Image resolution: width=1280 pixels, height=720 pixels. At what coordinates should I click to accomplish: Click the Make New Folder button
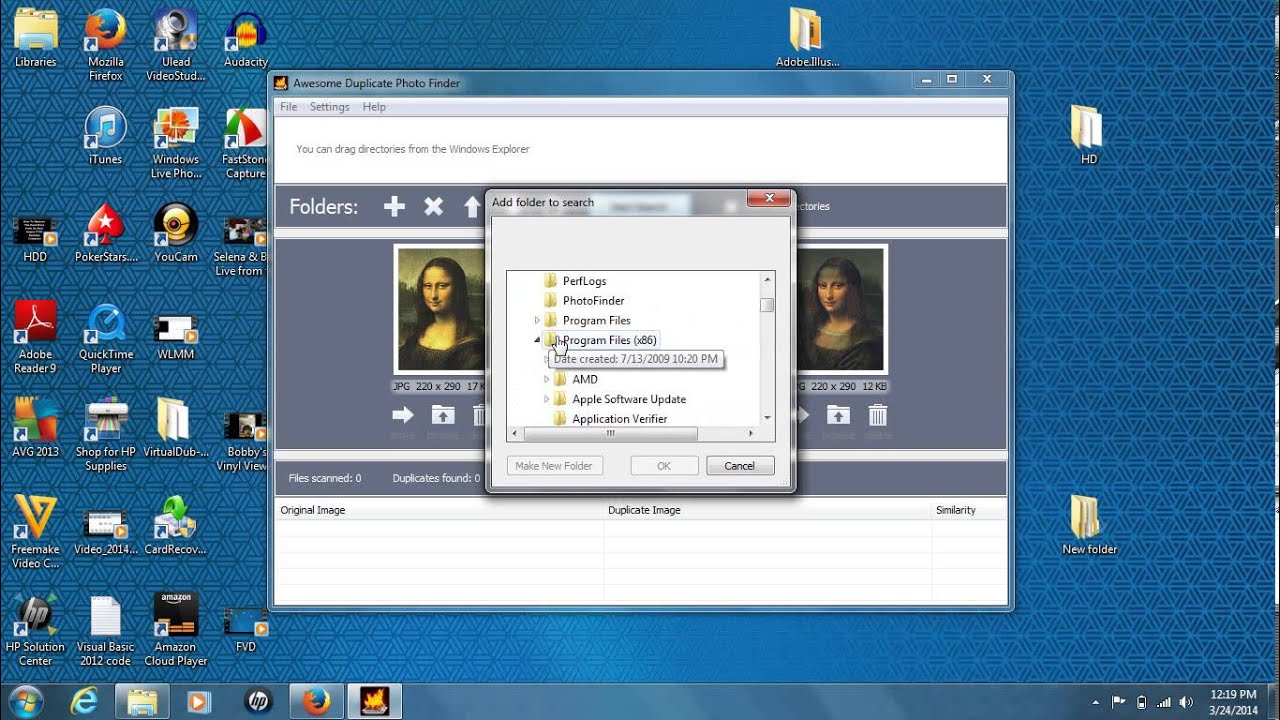point(554,466)
